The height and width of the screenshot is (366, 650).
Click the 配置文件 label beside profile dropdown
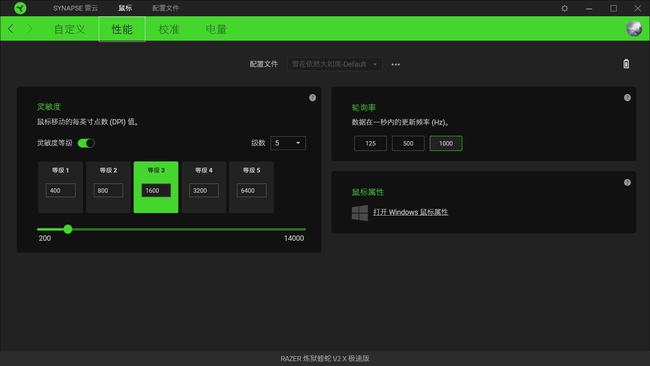[264, 64]
